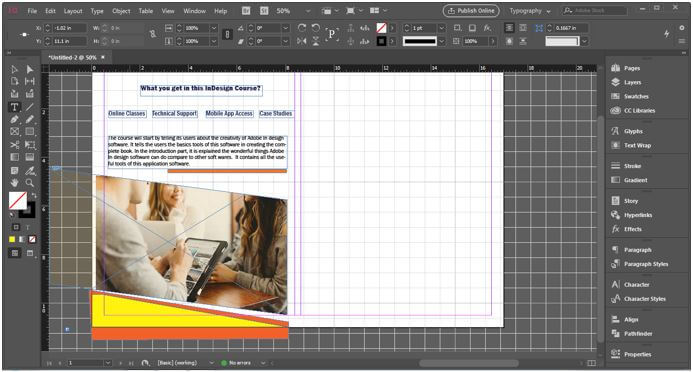
Task: Open stroke type dropdown arrow
Action: point(441,41)
